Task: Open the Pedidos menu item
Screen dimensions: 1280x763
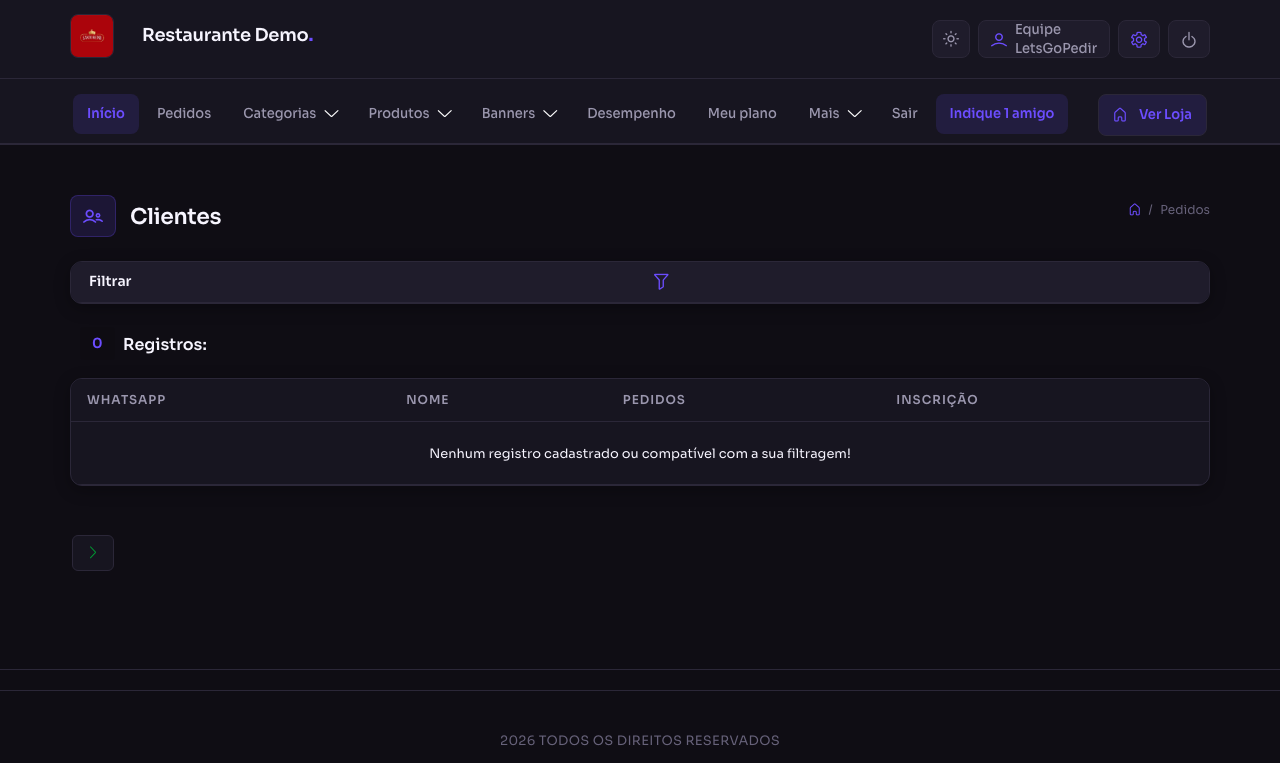Action: [184, 114]
